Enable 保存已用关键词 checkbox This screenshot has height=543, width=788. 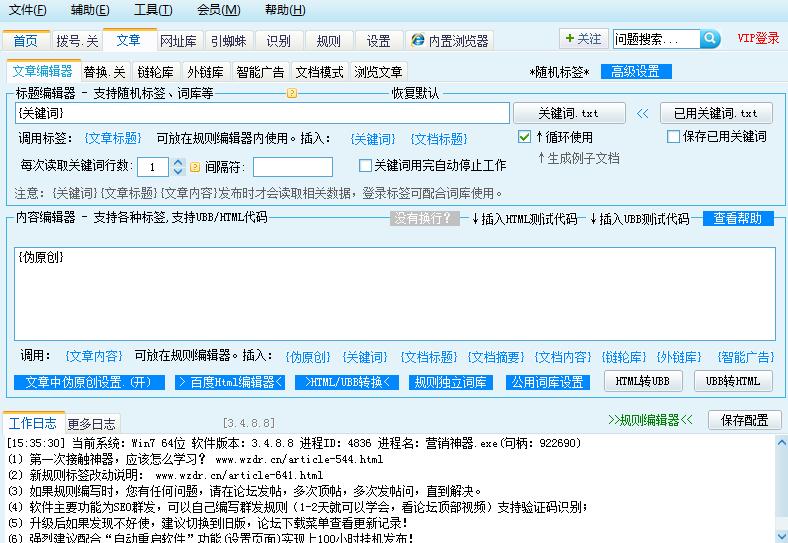(x=673, y=136)
